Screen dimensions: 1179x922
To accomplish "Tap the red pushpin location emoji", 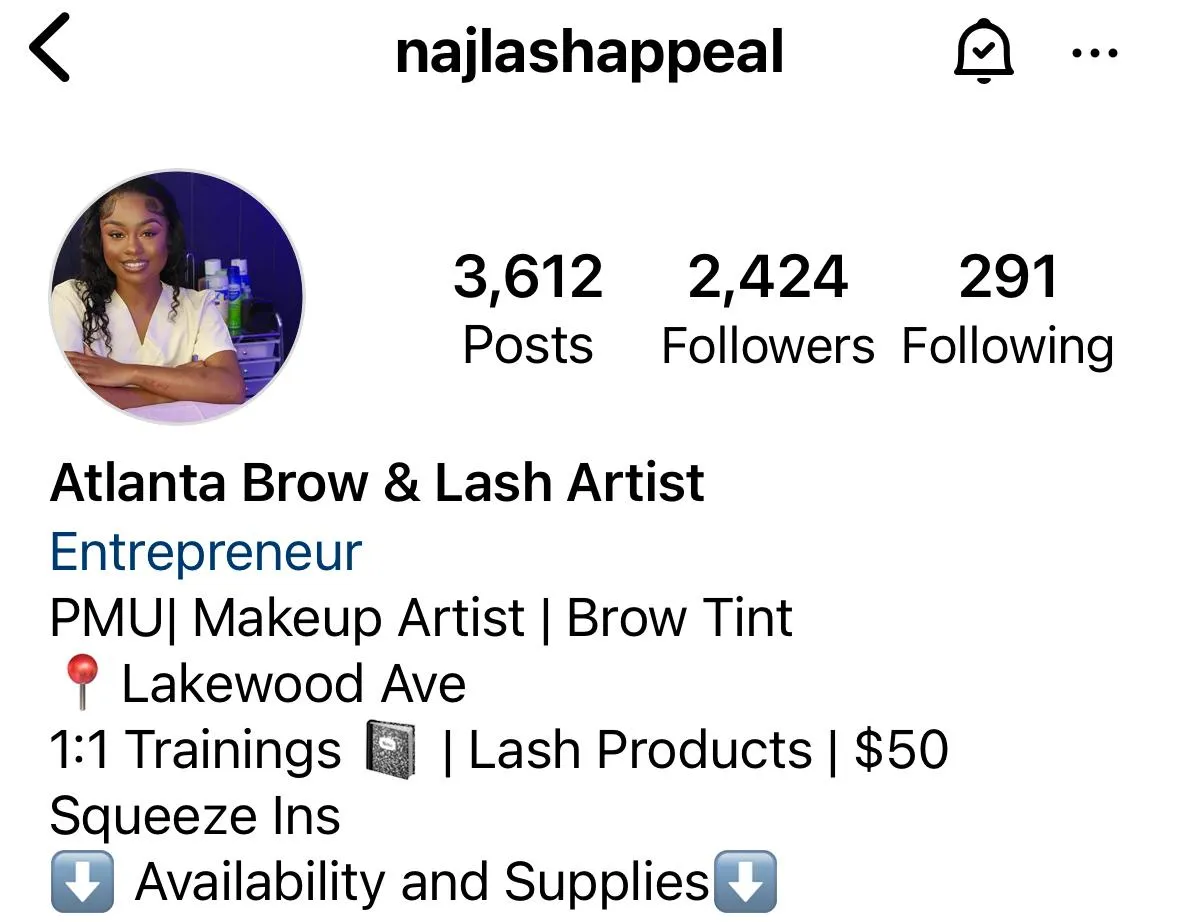I will point(81,681).
